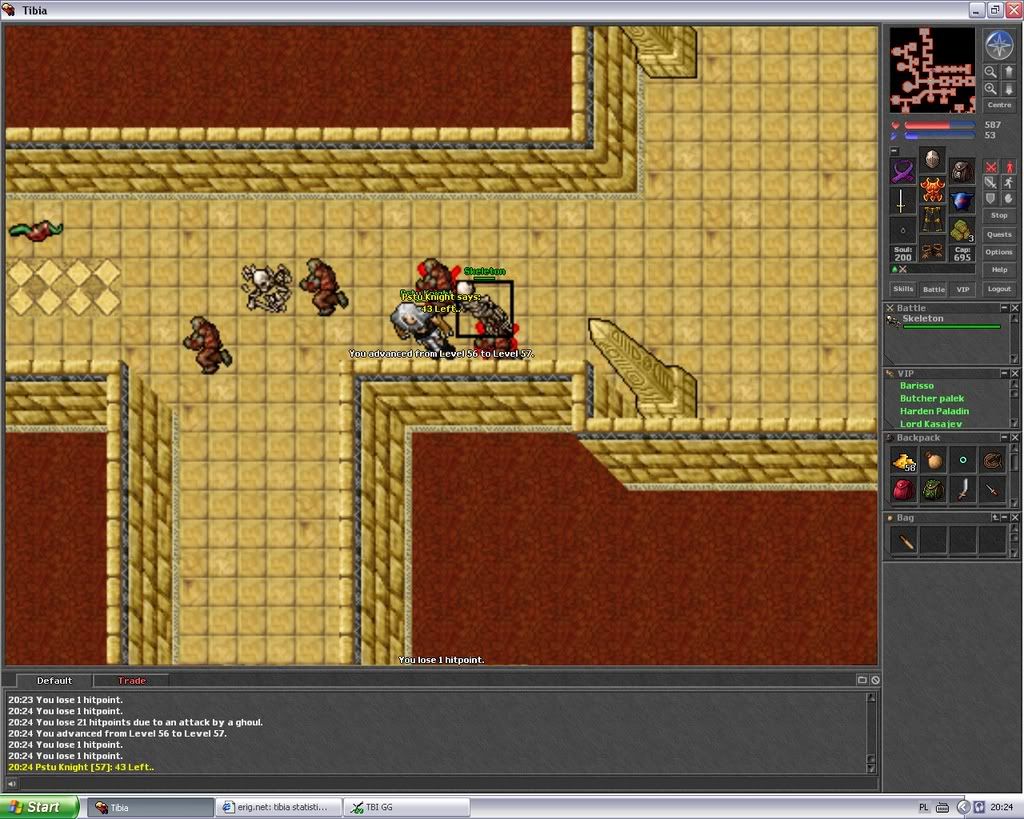Screen dimensions: 1024x819
Task: Switch to the Trade chat tab
Action: 131,681
